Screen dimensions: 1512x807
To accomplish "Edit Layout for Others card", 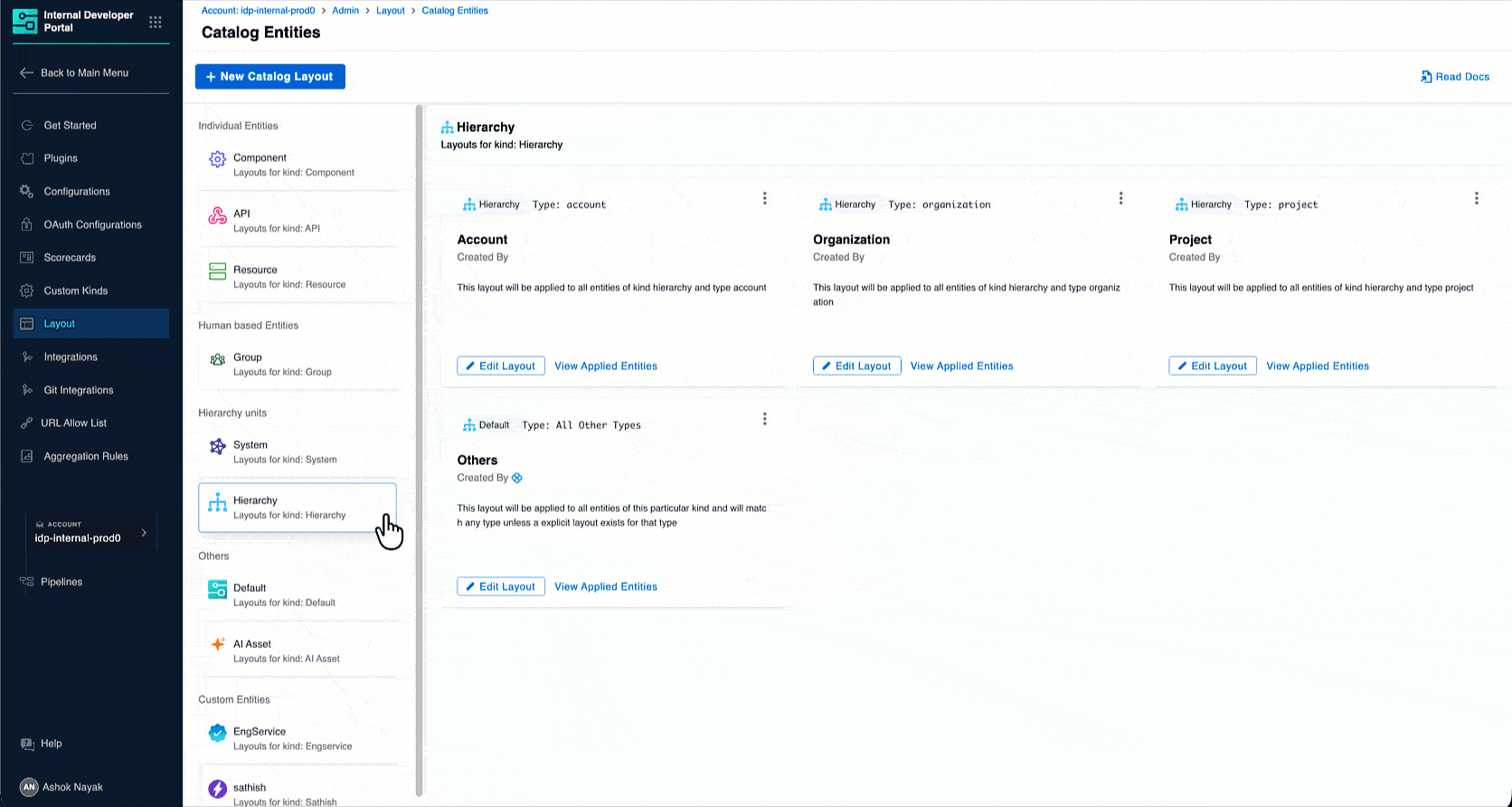I will (501, 587).
